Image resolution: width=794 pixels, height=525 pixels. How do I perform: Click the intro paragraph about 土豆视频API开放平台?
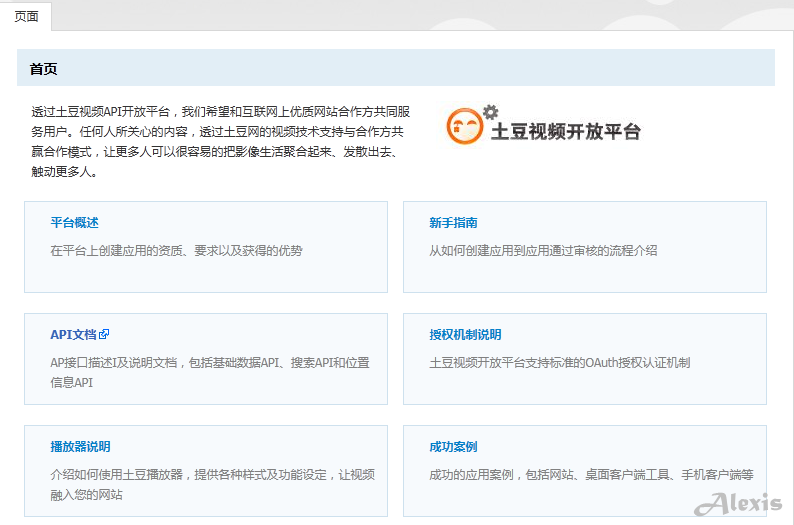[221, 142]
